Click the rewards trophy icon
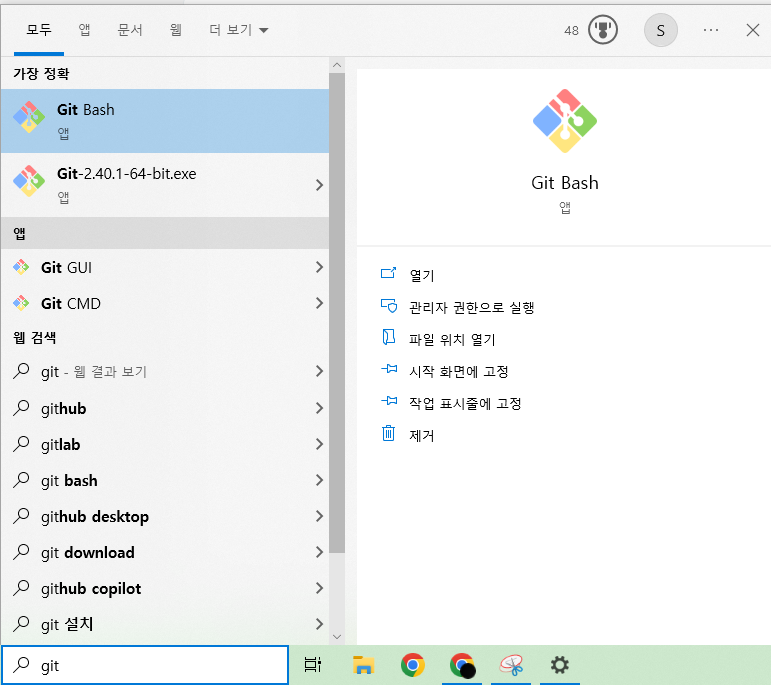This screenshot has width=771, height=685. pos(603,30)
